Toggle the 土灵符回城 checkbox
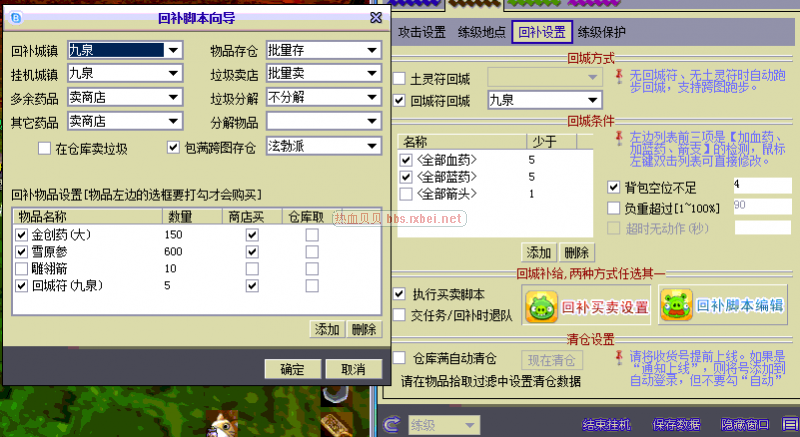The height and width of the screenshot is (437, 800). (400, 77)
